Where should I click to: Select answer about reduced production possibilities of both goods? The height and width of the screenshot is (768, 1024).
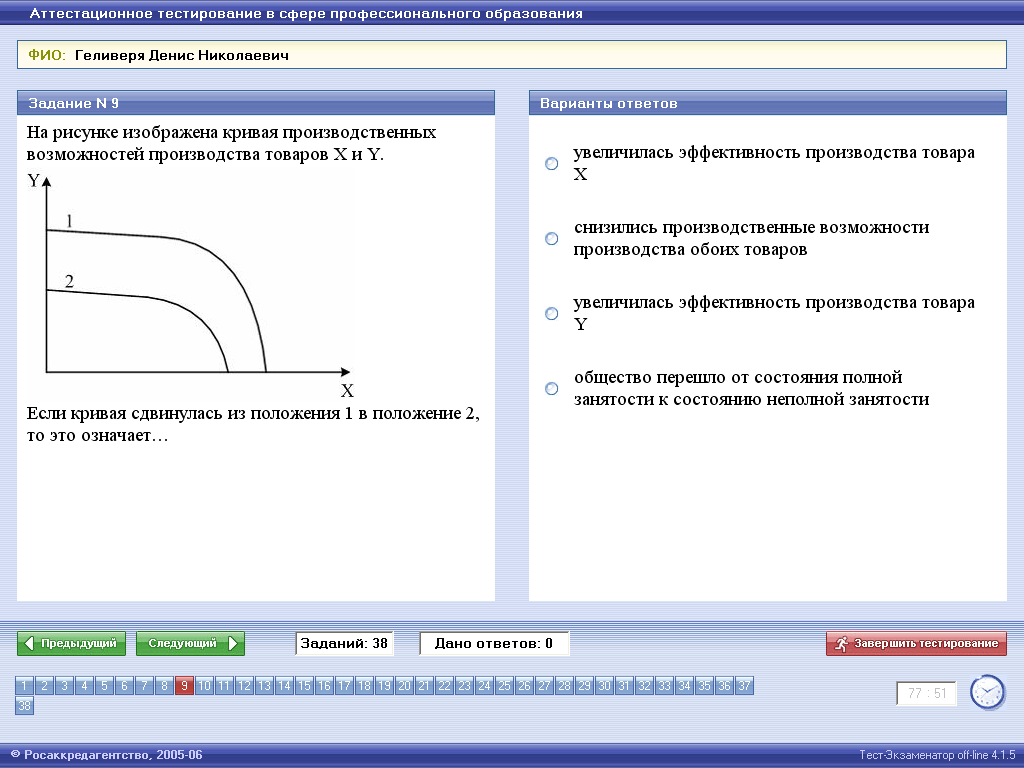point(552,238)
